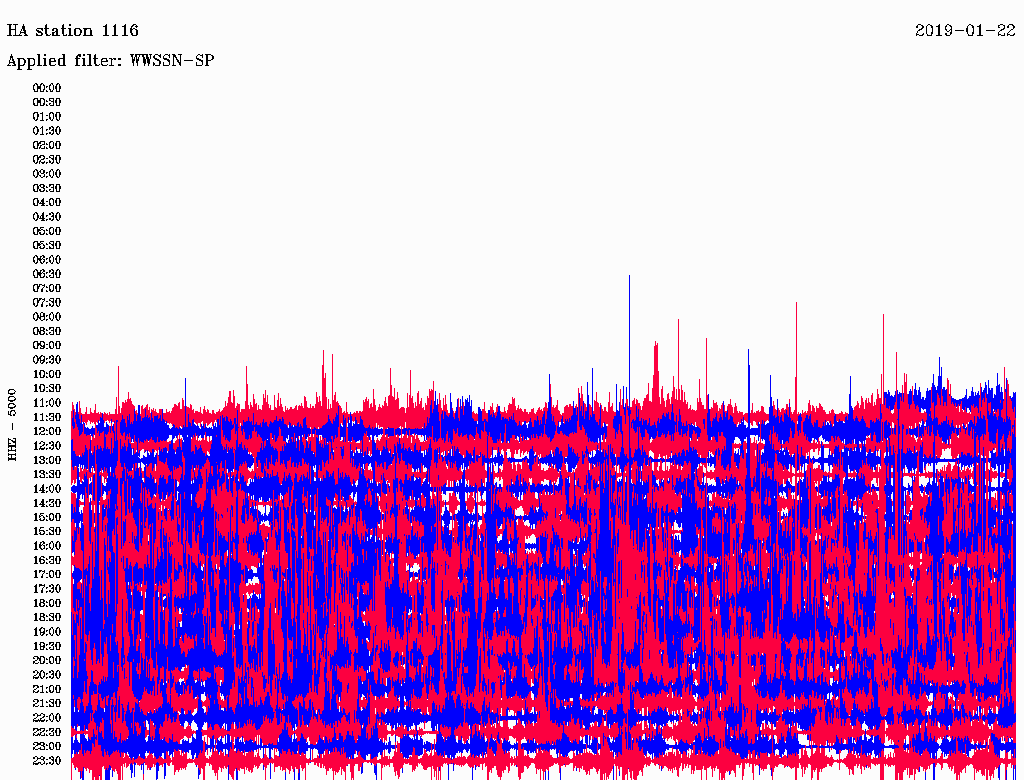
Task: Select the 08:30 time label
Action: coord(47,331)
